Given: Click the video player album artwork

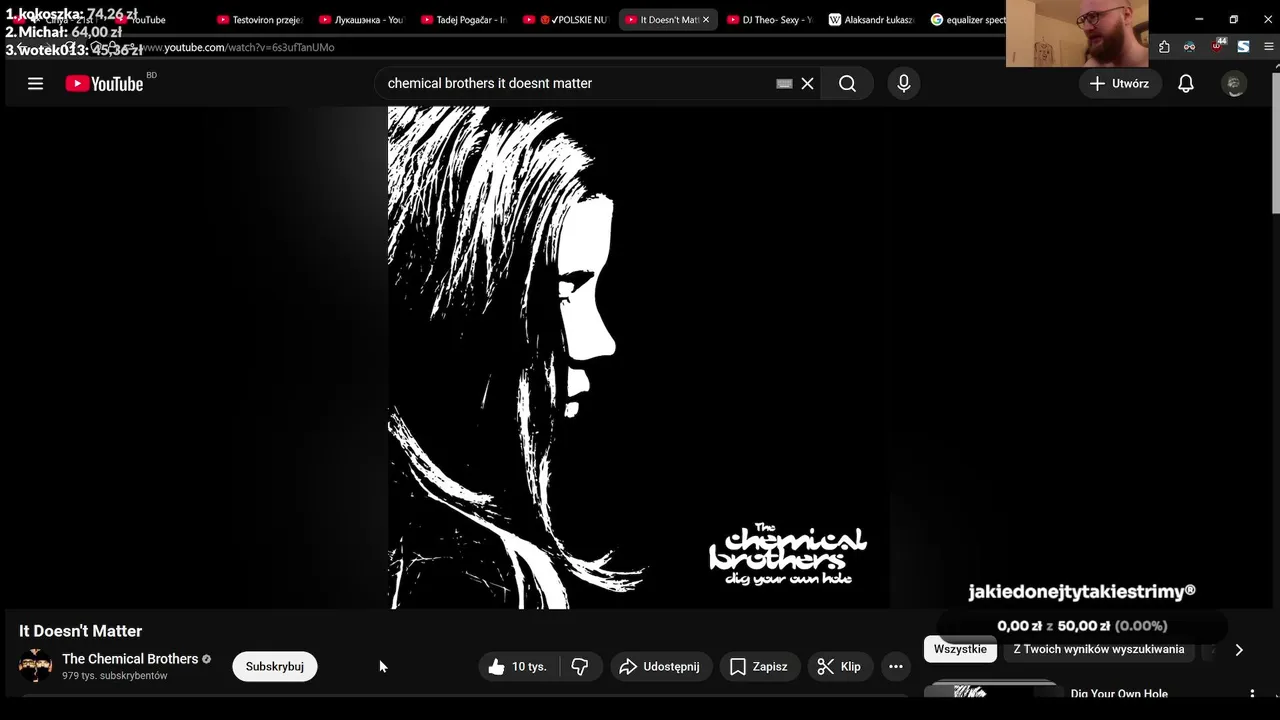Looking at the screenshot, I should pos(638,358).
